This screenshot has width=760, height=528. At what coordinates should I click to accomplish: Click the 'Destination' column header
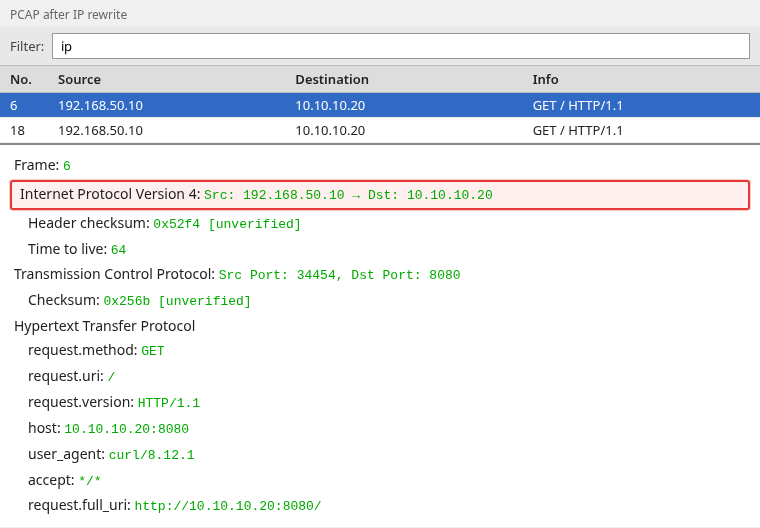[332, 80]
